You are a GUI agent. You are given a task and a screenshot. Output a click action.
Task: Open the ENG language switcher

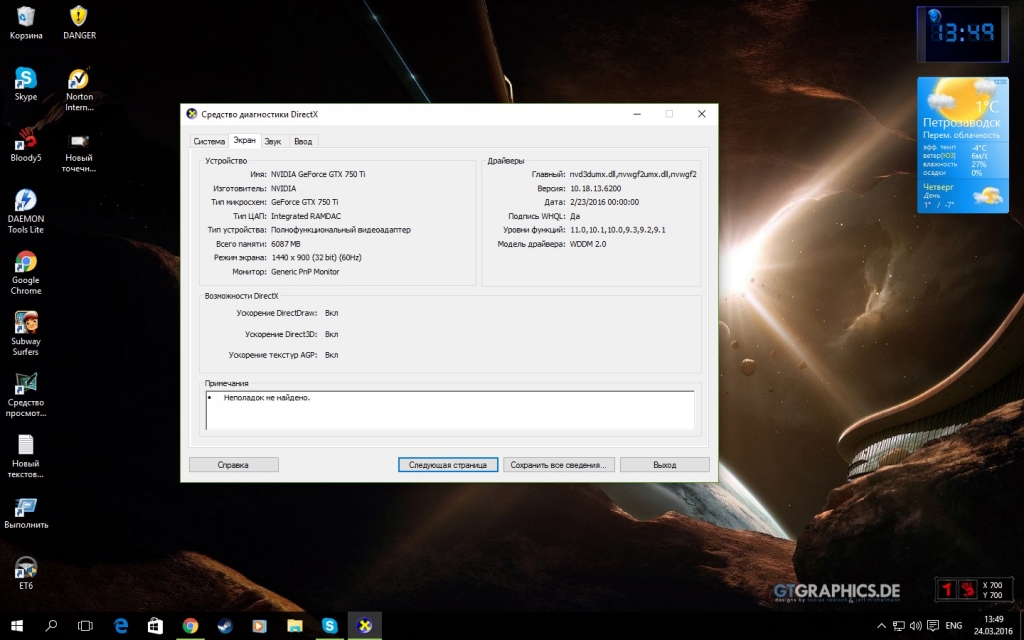(954, 625)
